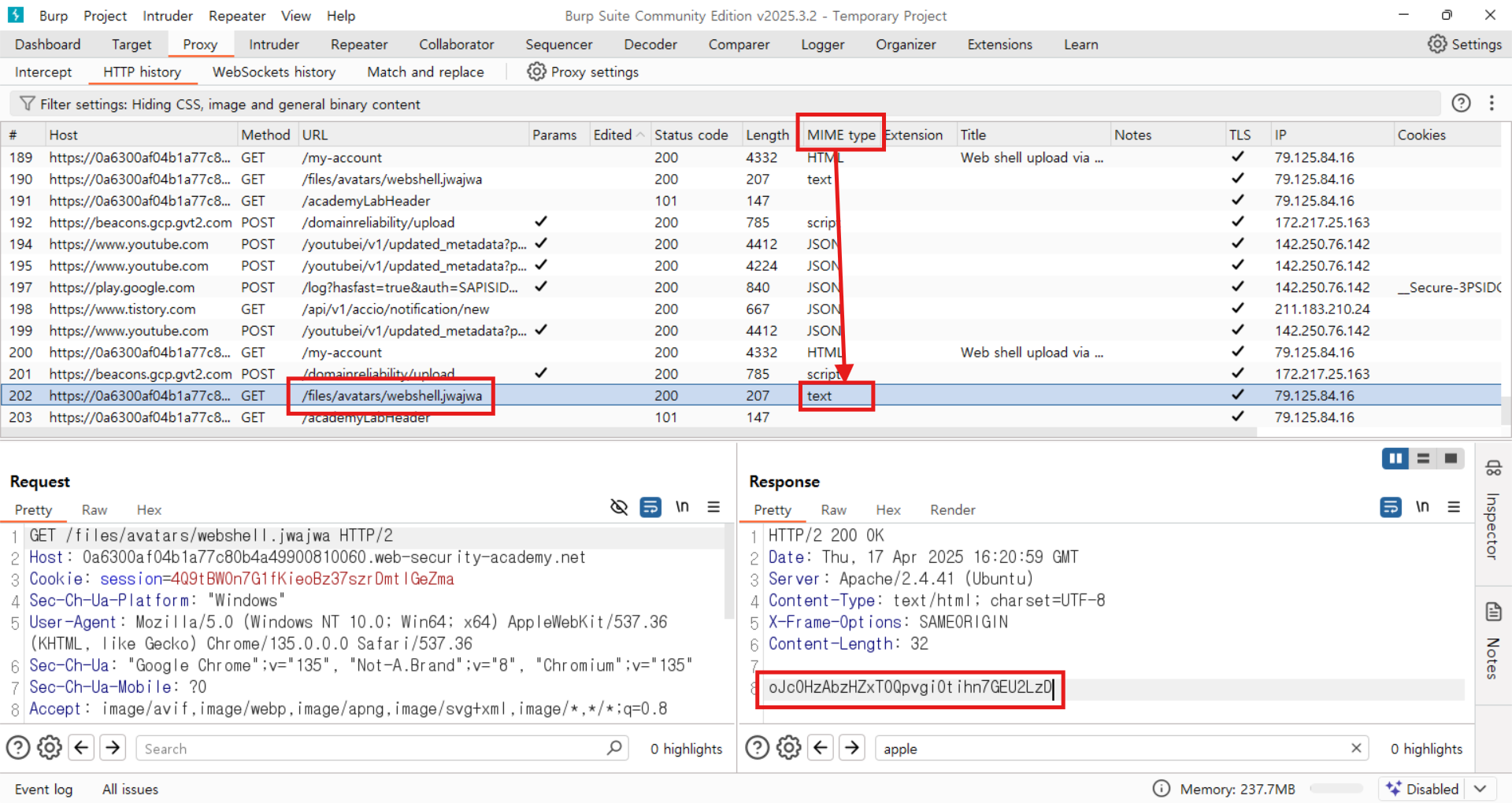Open the Response pane hamburger menu
The width and height of the screenshot is (1512, 803).
[1454, 507]
